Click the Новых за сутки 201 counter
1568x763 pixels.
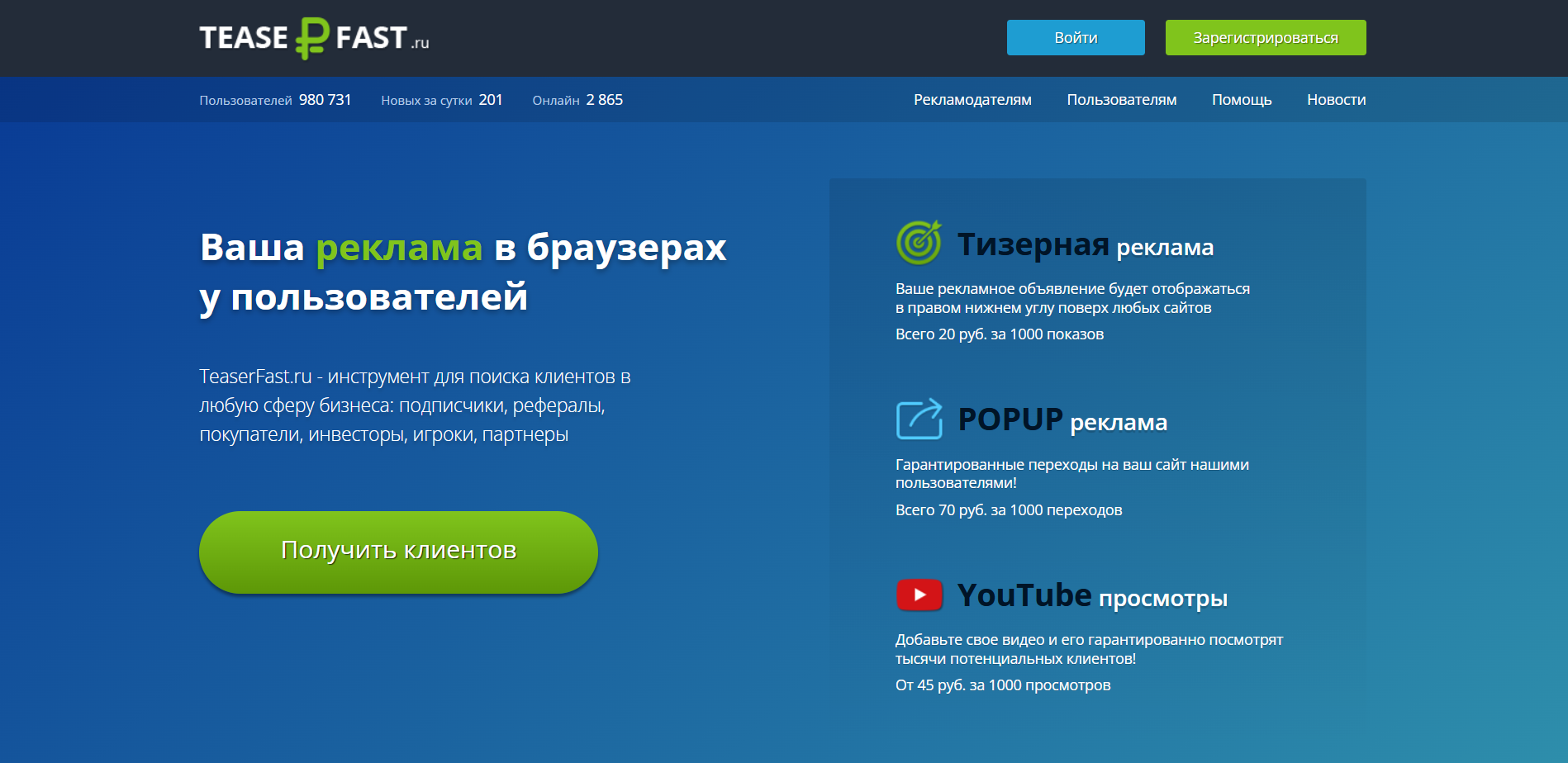coord(442,100)
